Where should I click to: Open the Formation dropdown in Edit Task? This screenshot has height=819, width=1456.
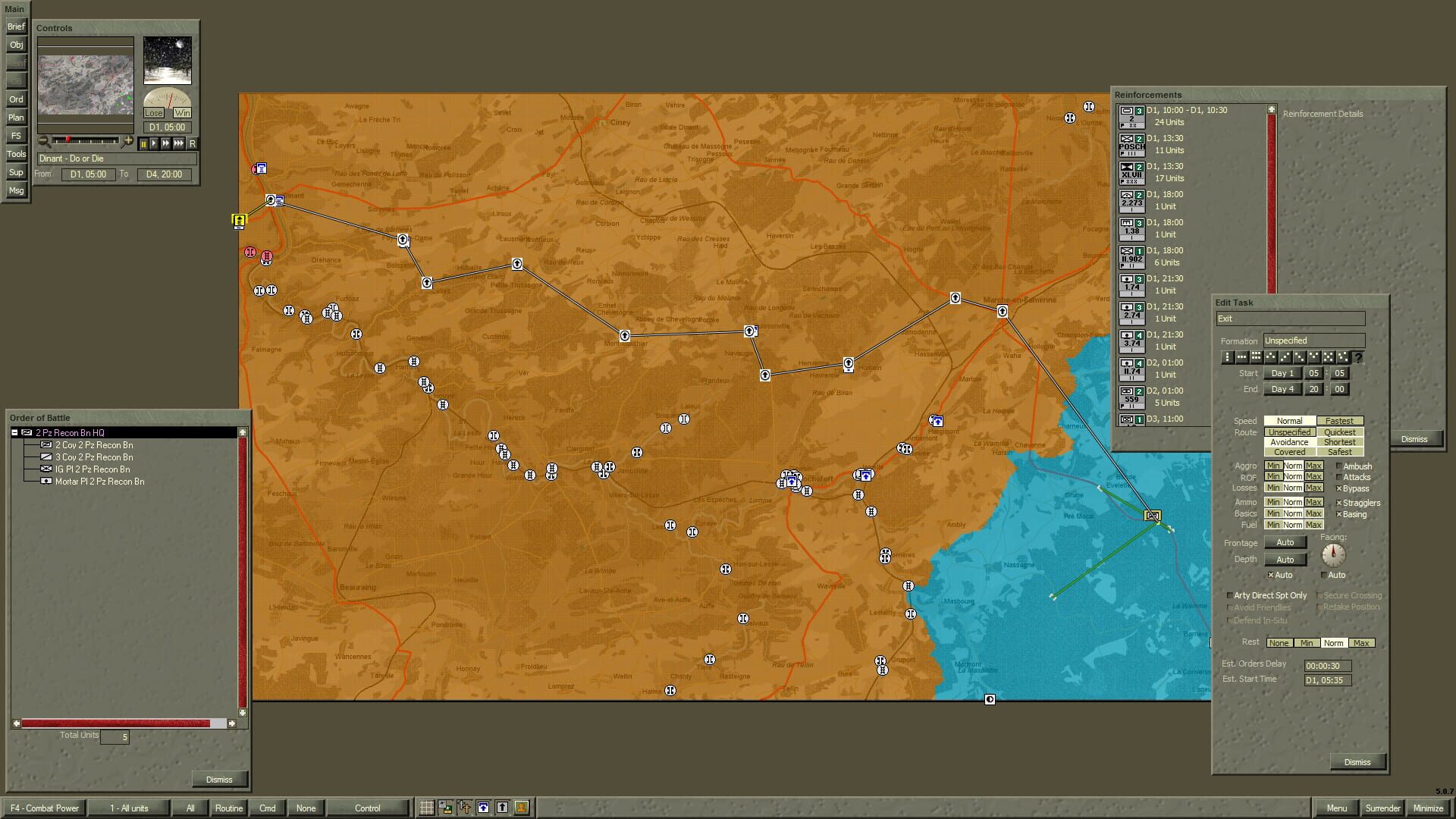click(1313, 340)
